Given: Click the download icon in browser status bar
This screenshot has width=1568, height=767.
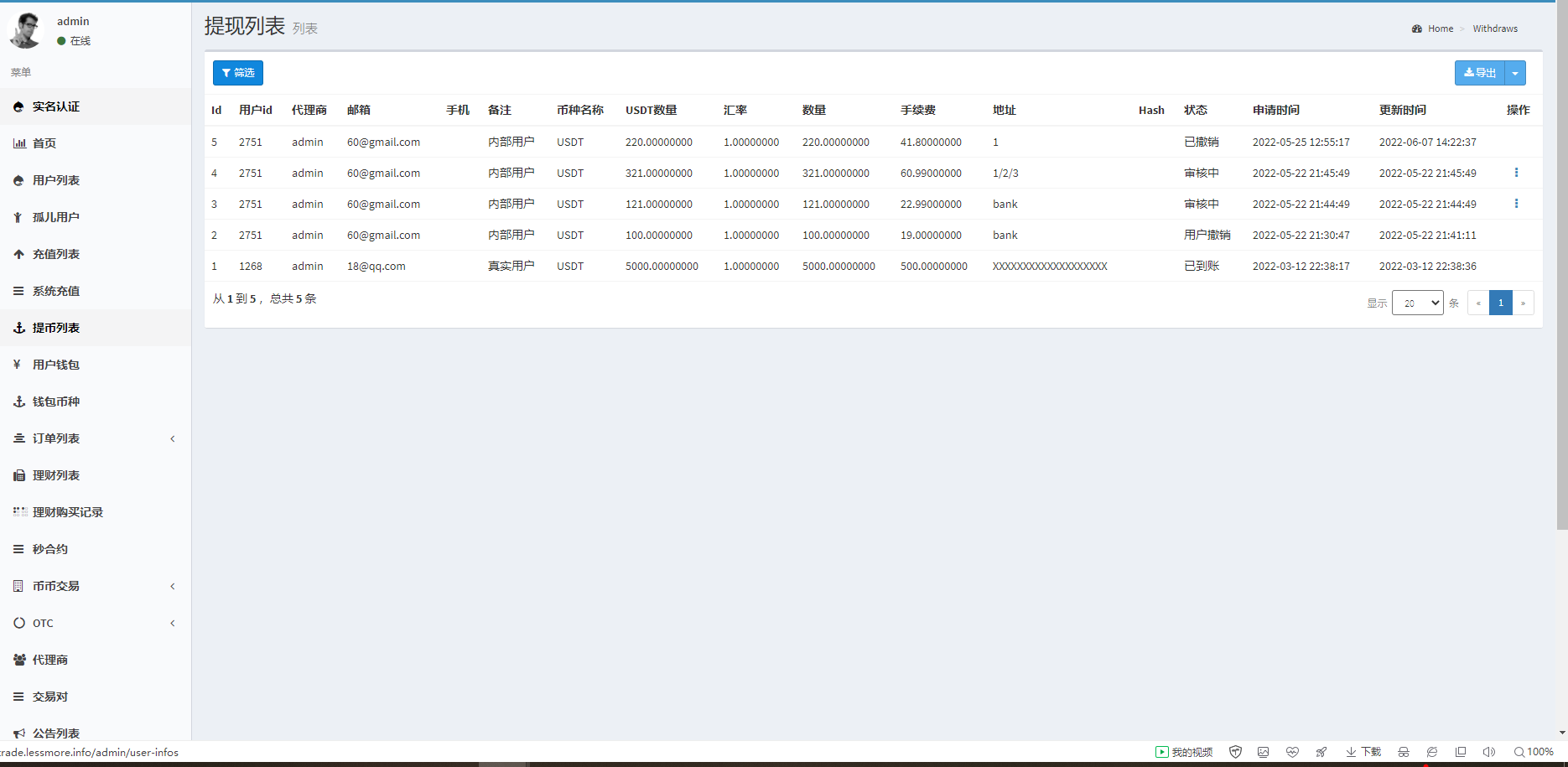Looking at the screenshot, I should click(x=1351, y=752).
